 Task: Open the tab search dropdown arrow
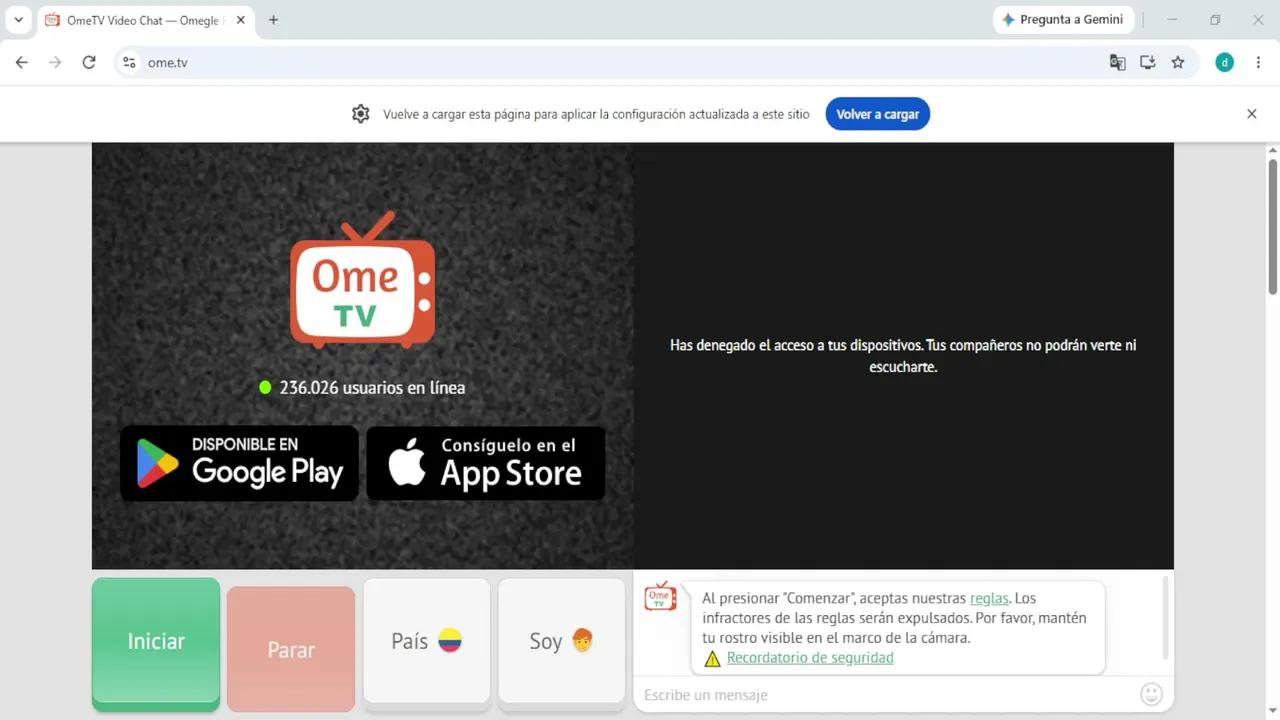click(x=18, y=20)
